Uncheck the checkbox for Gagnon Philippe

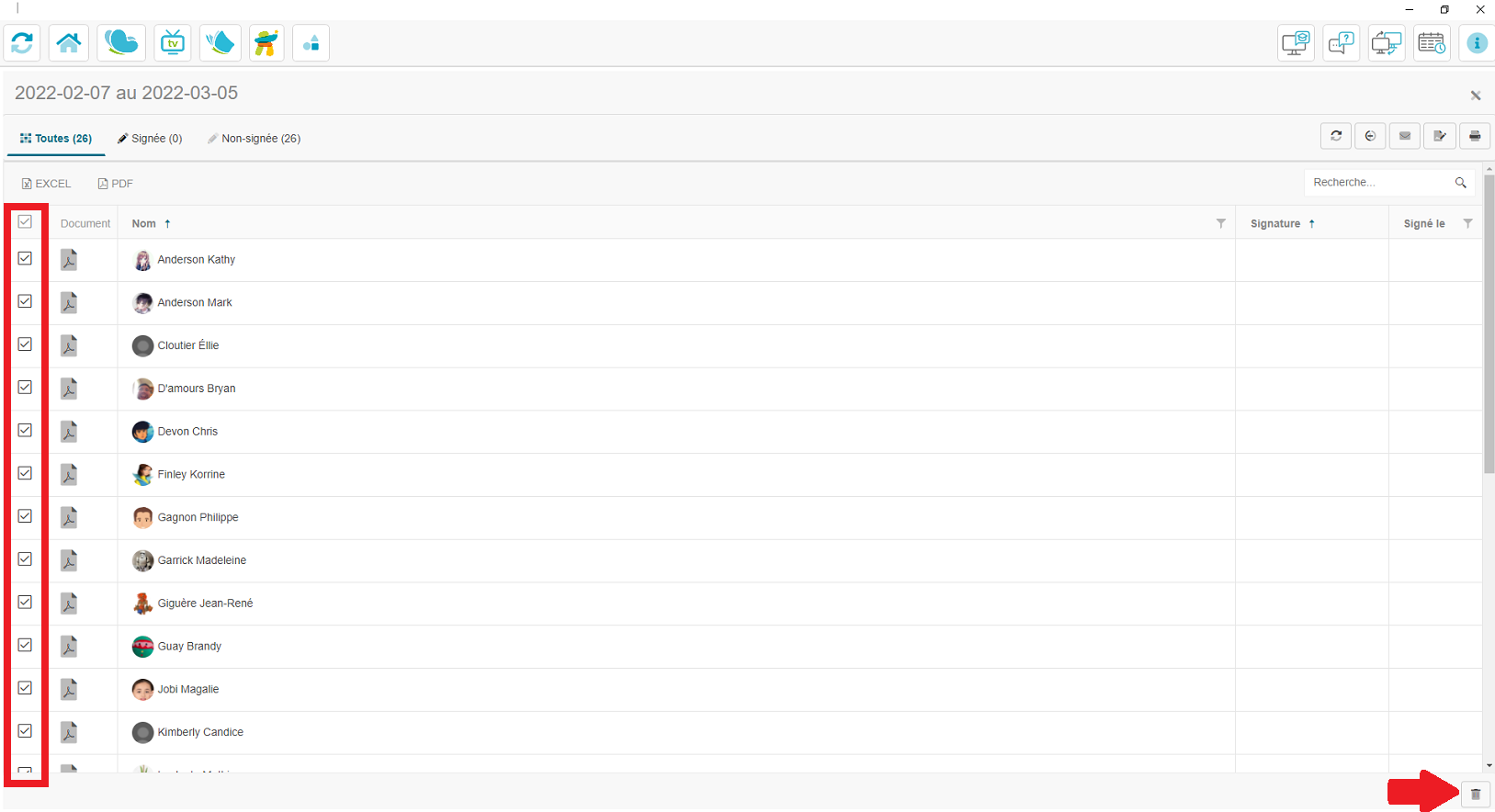(x=25, y=516)
